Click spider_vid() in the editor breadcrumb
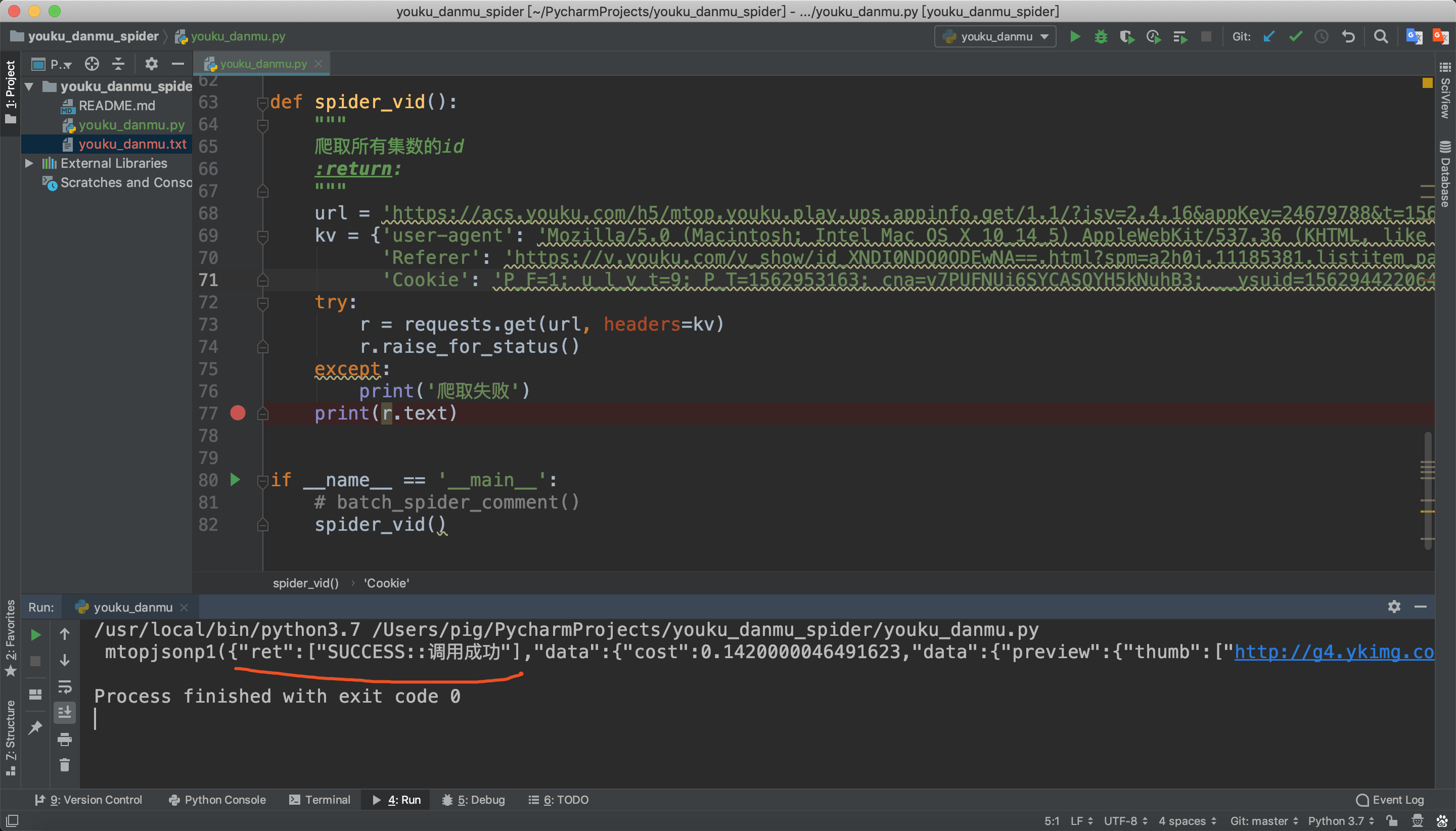Screen dimensions: 1456x831 tap(305, 583)
